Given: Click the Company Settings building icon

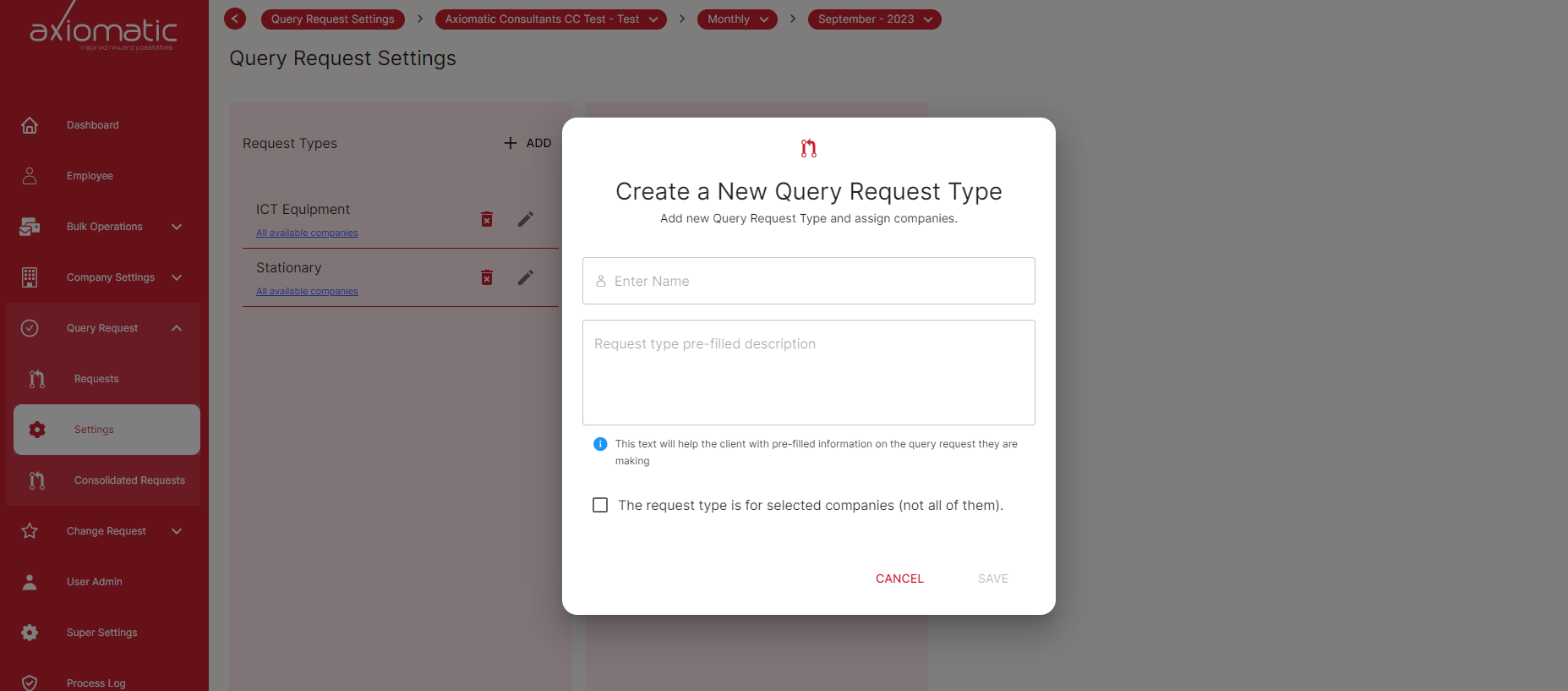Looking at the screenshot, I should tap(30, 277).
